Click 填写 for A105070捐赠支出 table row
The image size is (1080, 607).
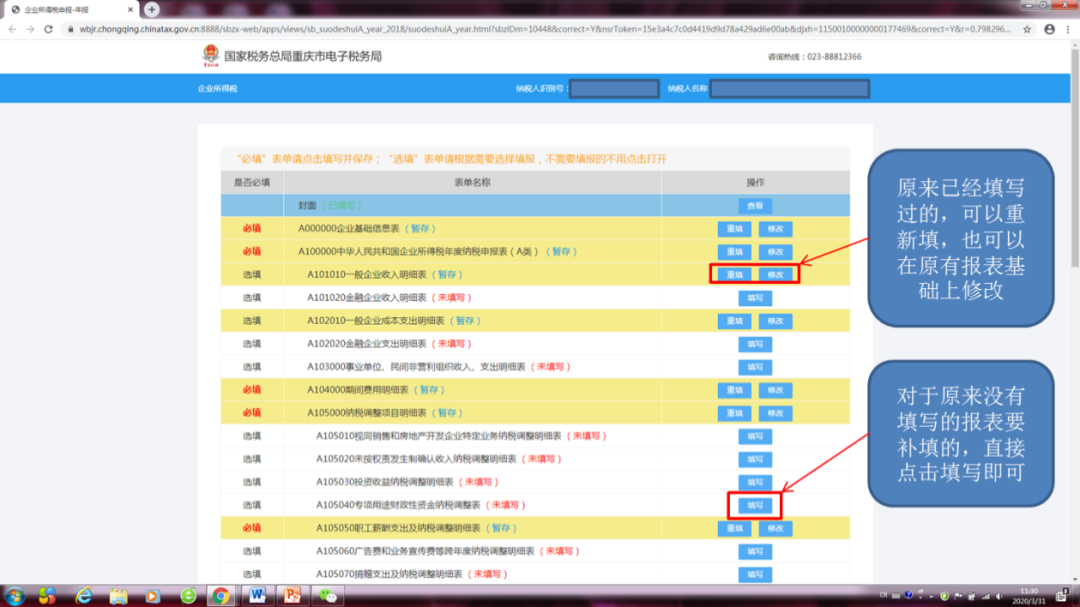755,574
